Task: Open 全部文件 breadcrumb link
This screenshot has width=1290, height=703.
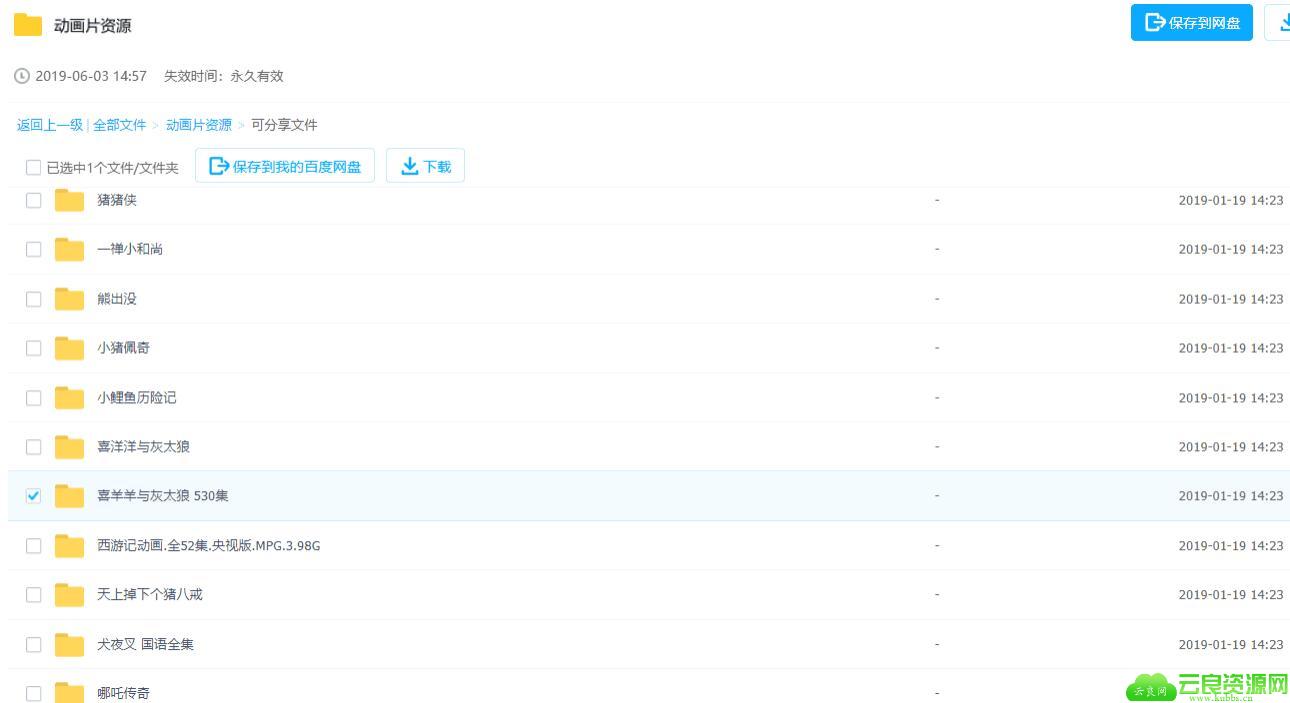Action: (x=120, y=125)
